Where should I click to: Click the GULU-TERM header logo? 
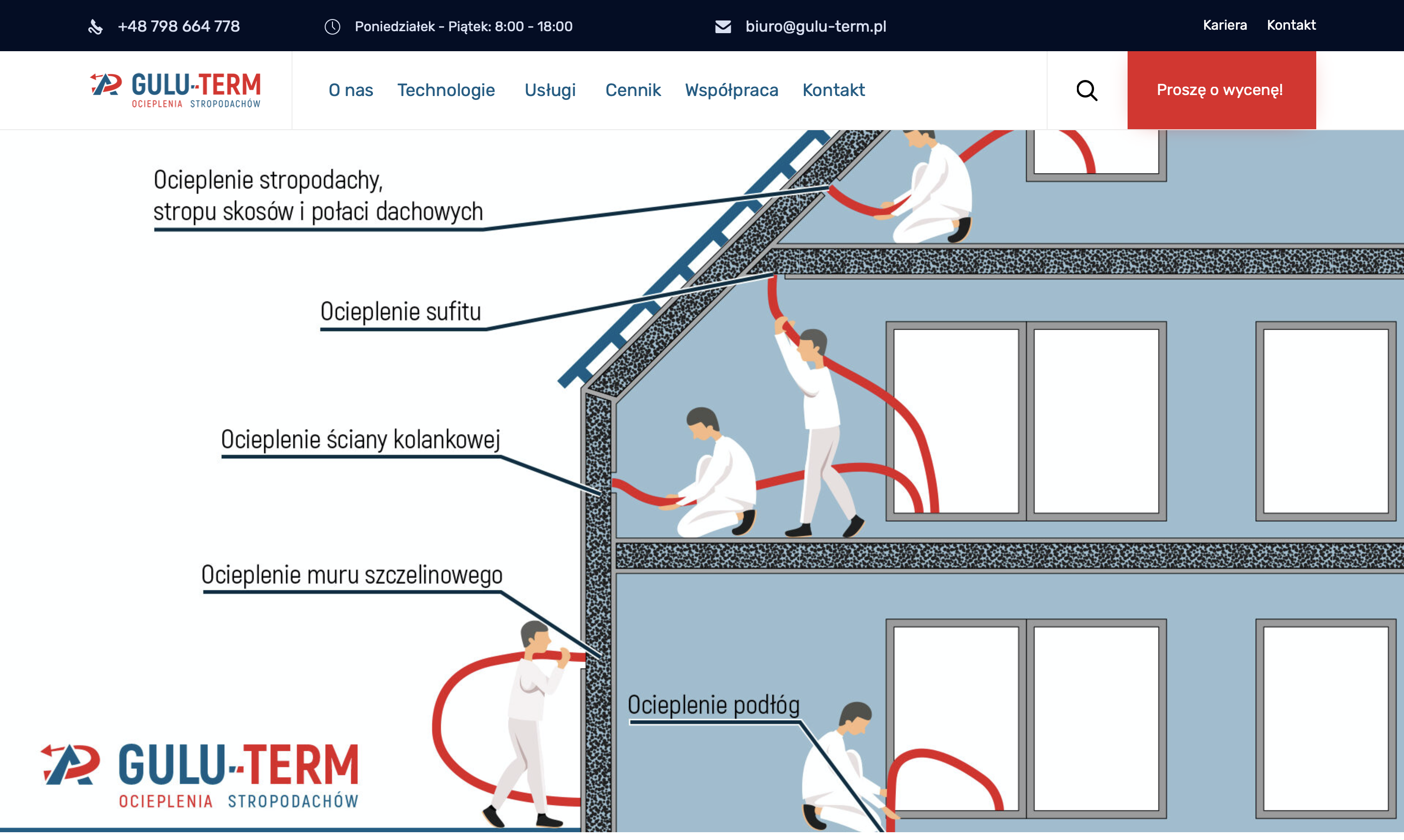pyautogui.click(x=175, y=90)
